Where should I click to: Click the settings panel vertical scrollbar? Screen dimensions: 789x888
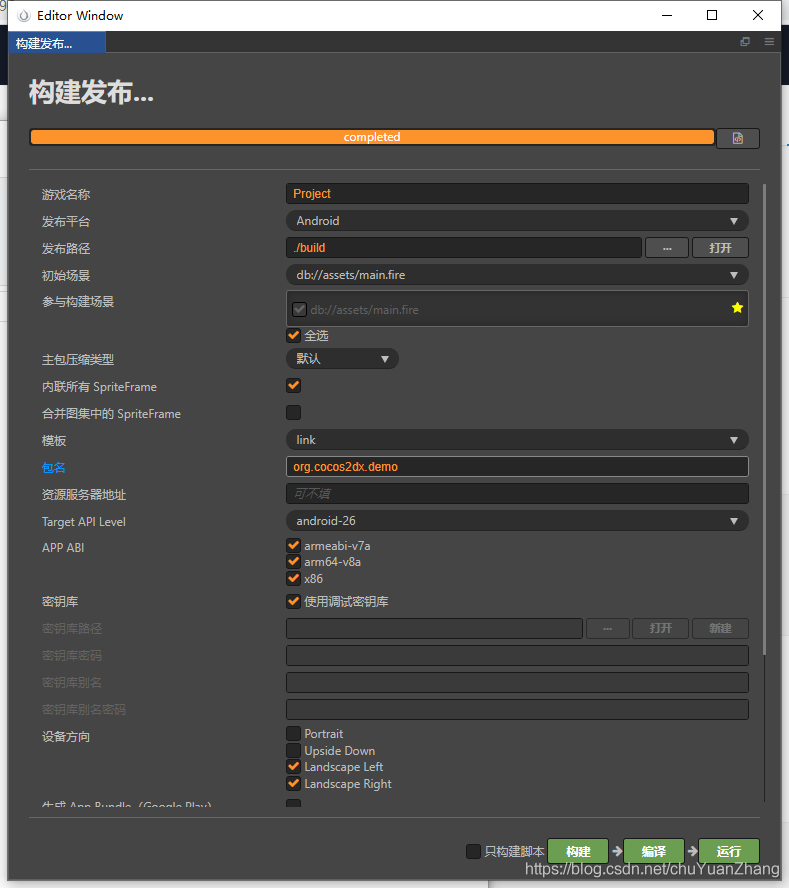[764, 419]
